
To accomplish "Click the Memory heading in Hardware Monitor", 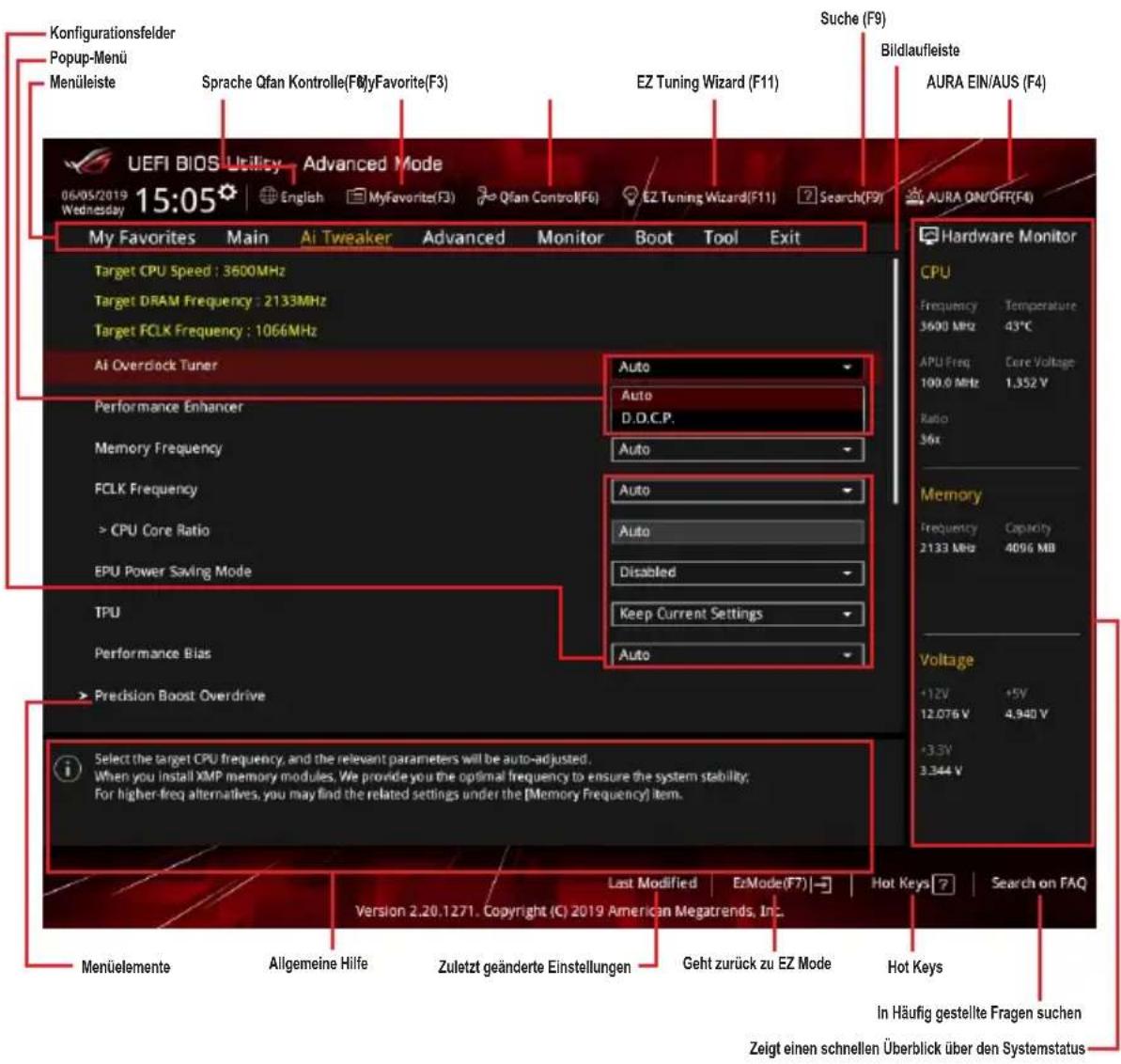I will pos(951,494).
